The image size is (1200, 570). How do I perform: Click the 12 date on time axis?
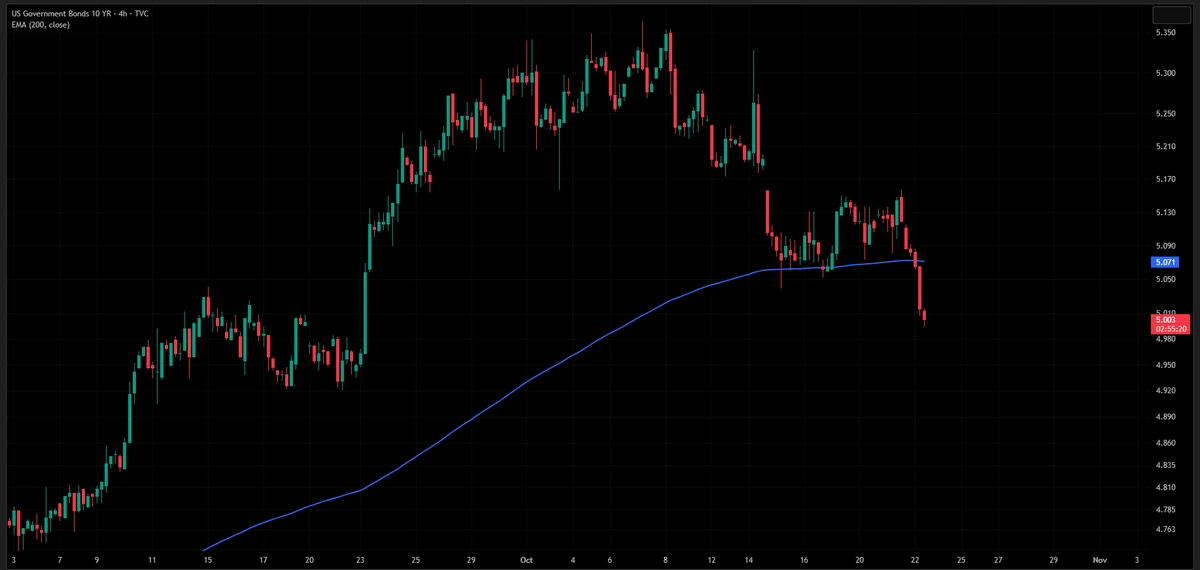tap(711, 561)
